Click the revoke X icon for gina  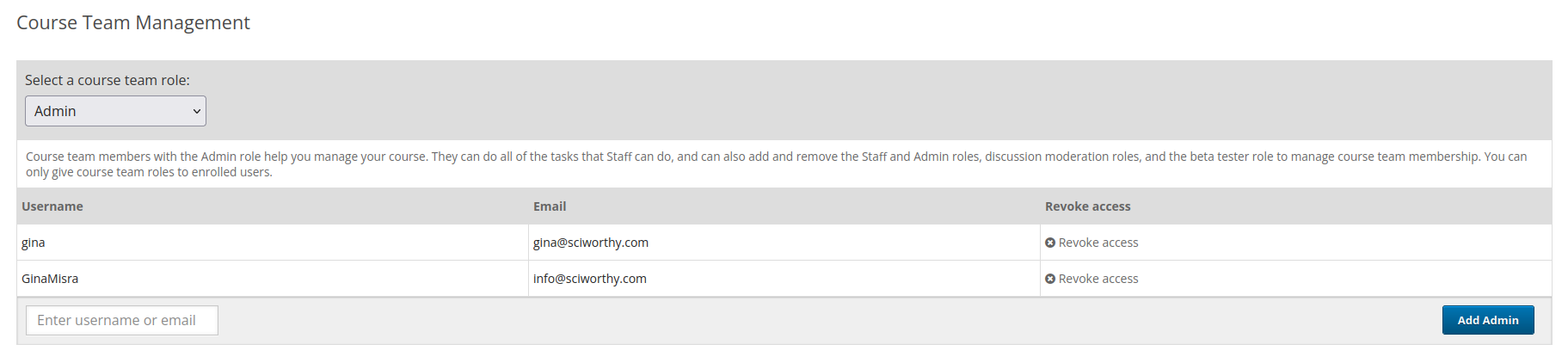coord(1050,243)
